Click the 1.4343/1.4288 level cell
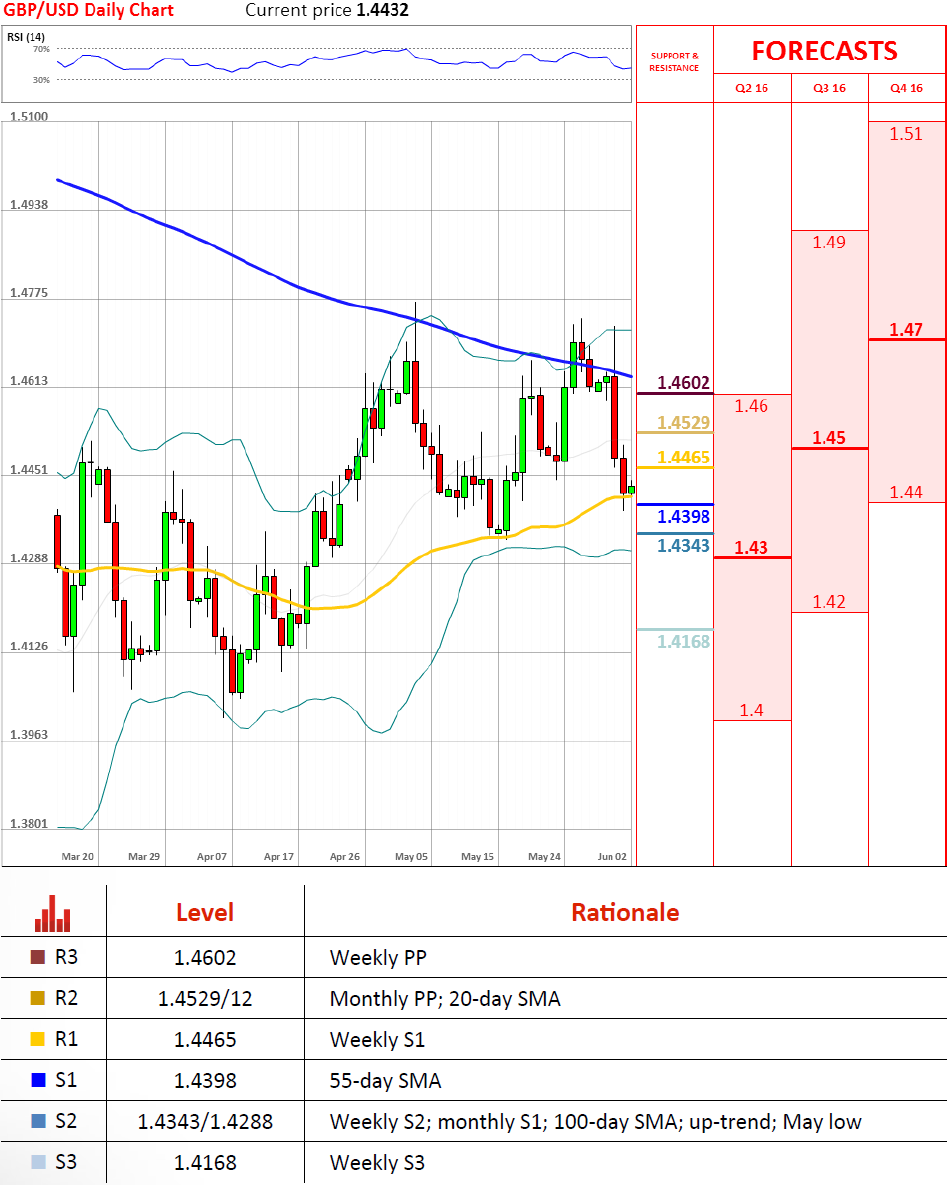 pyautogui.click(x=205, y=1122)
